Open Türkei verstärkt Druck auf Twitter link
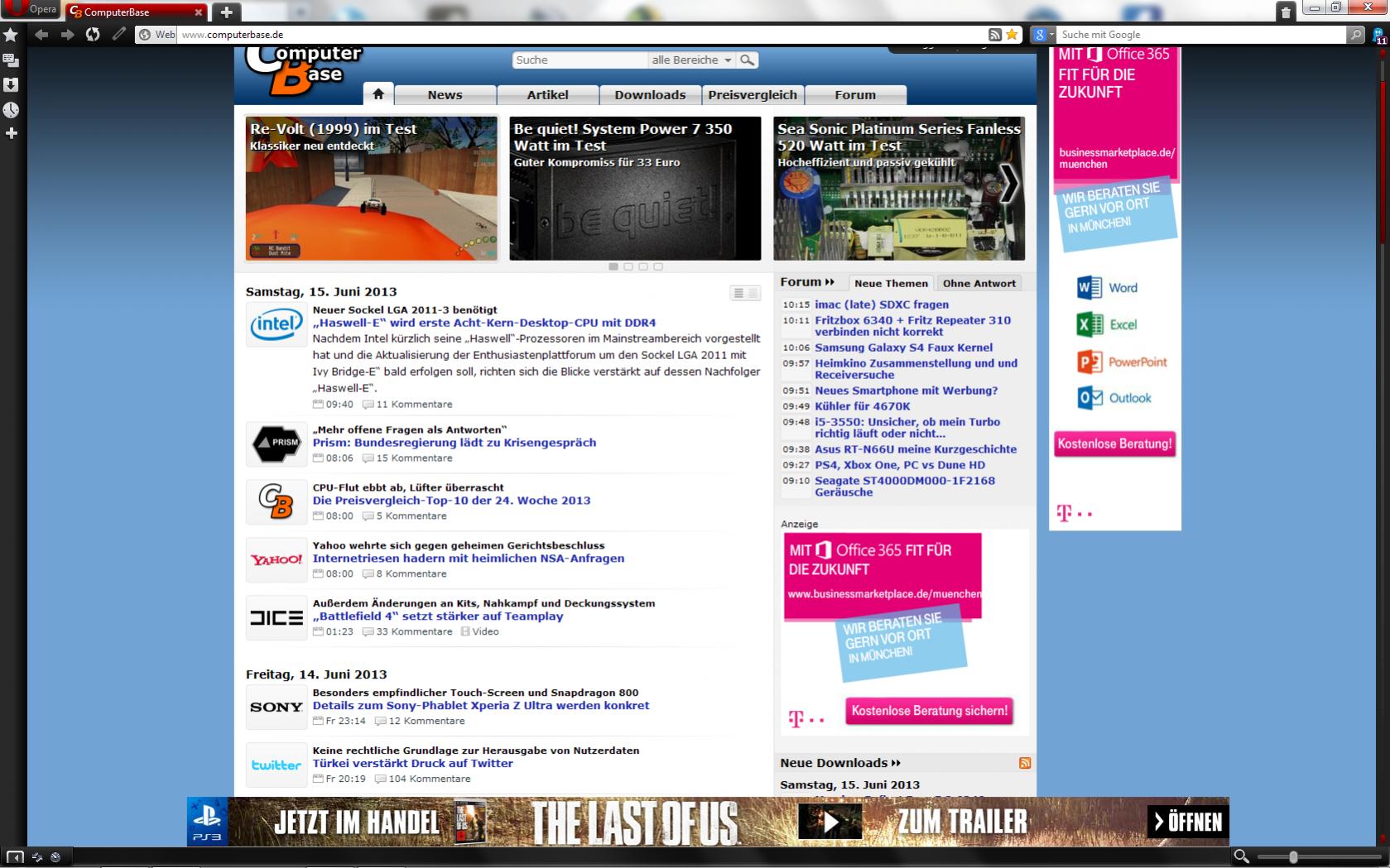Screen dimensions: 1390x868 pos(413,763)
